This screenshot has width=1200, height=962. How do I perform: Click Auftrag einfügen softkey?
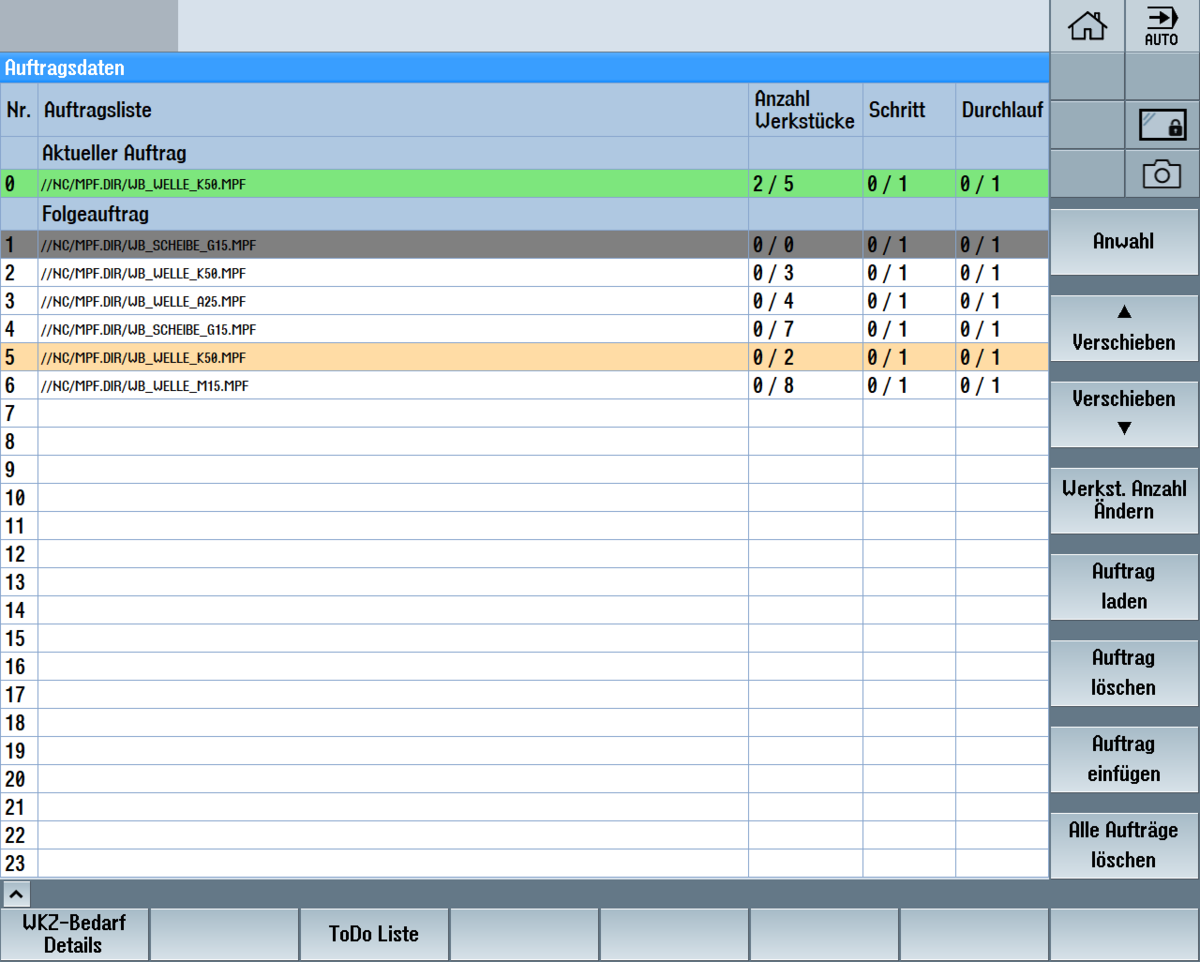tap(1123, 759)
